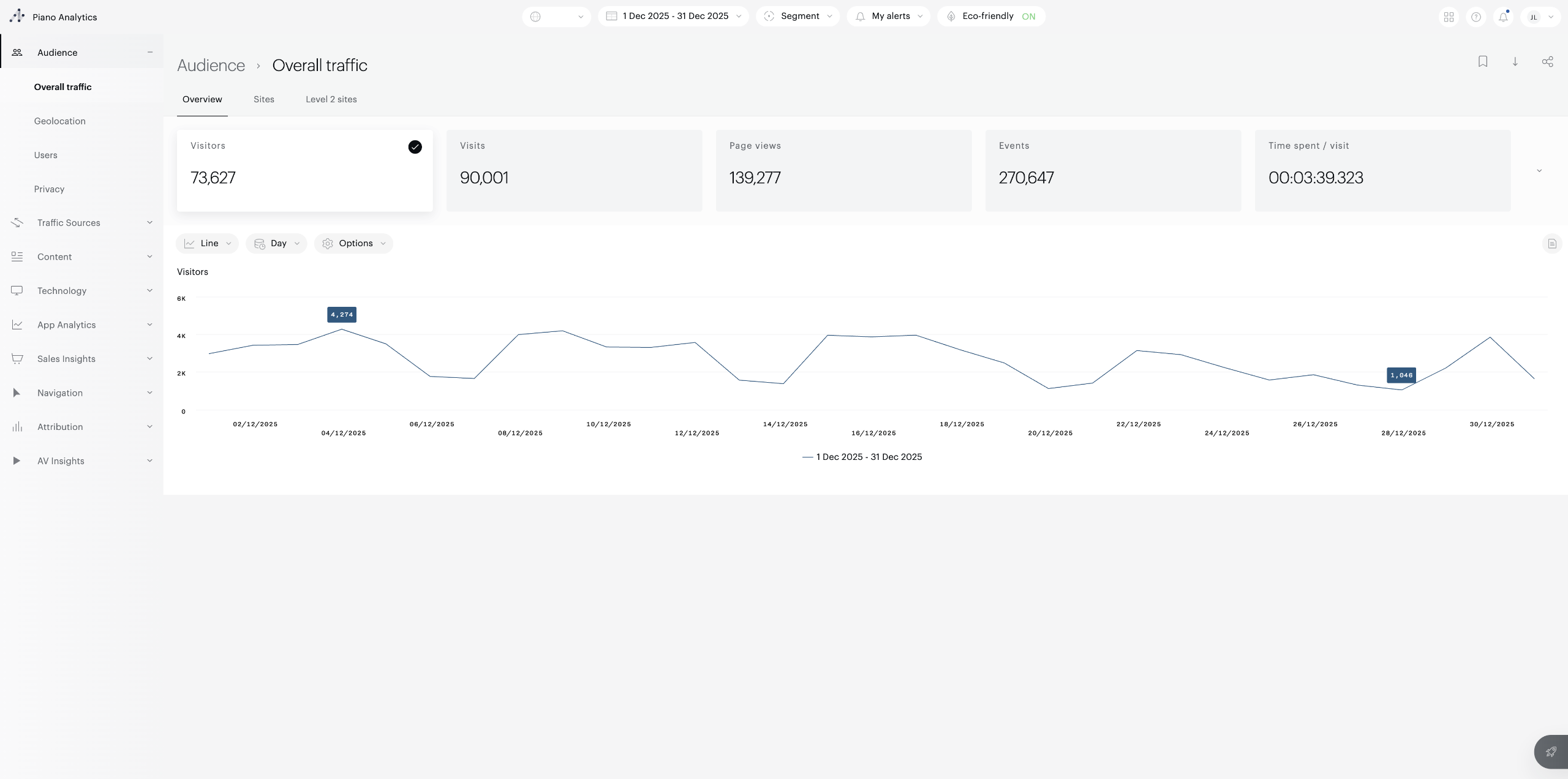Open the apps grid icon

point(1449,17)
